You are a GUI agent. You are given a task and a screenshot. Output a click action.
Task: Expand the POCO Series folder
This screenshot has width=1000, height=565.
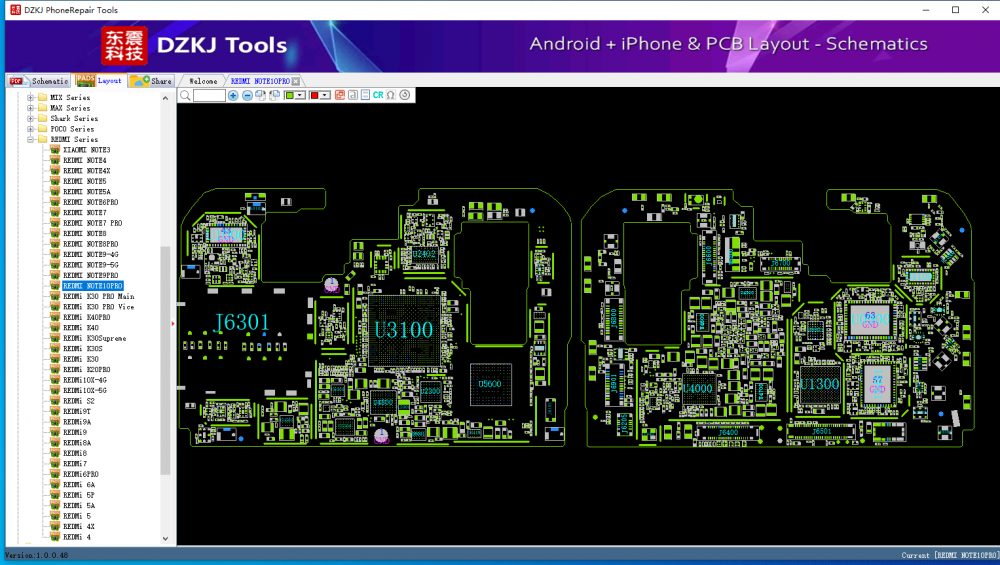30,129
